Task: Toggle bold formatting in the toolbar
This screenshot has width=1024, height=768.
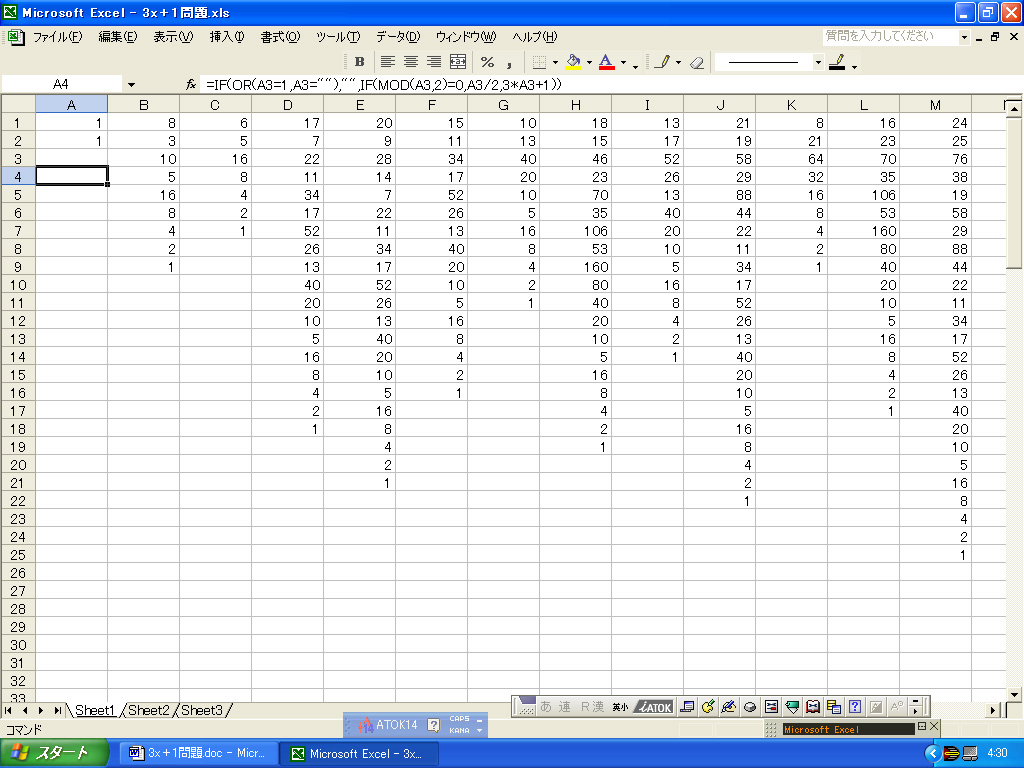Action: (x=359, y=62)
